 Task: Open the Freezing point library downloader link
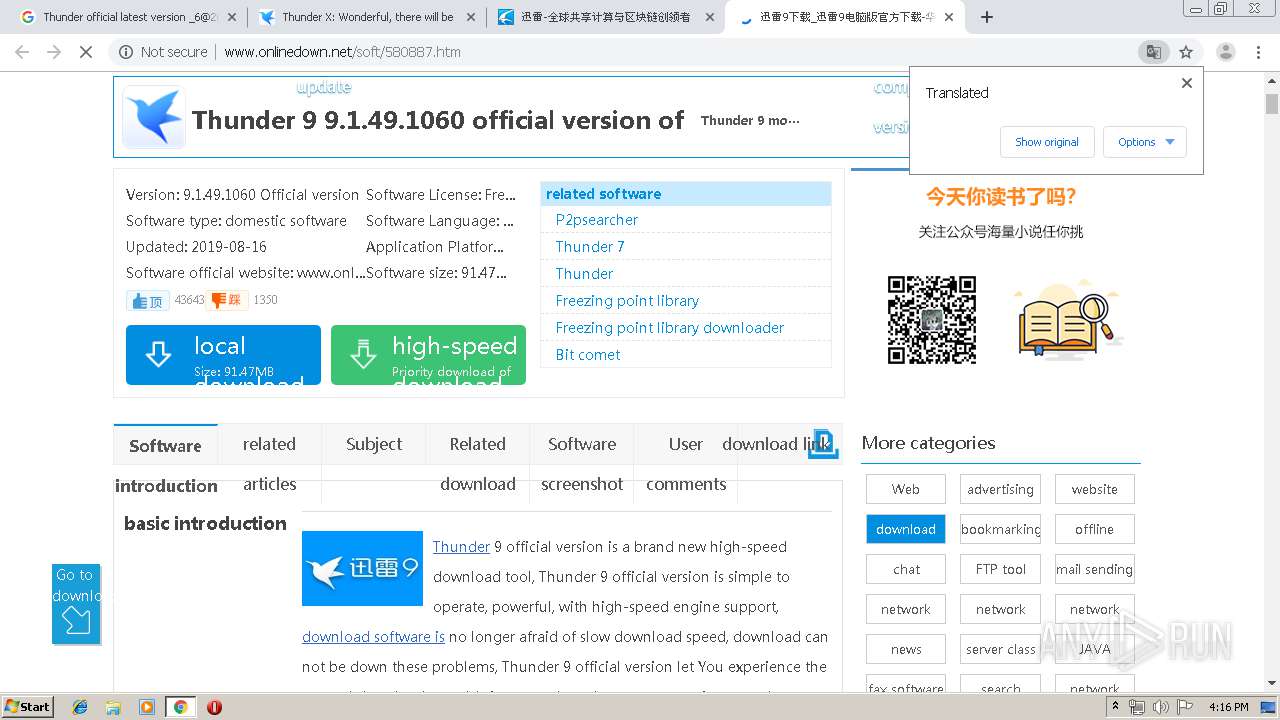pyautogui.click(x=670, y=328)
